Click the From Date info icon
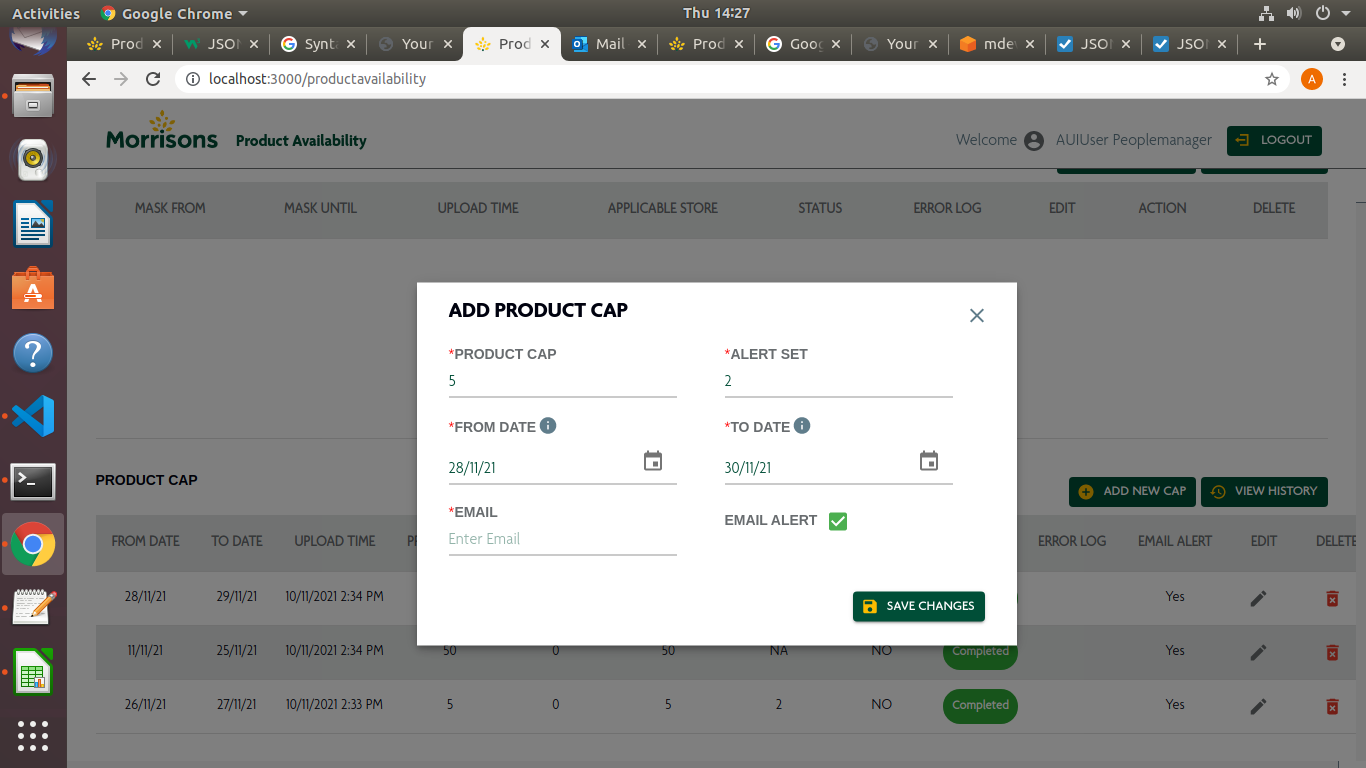 click(x=548, y=426)
